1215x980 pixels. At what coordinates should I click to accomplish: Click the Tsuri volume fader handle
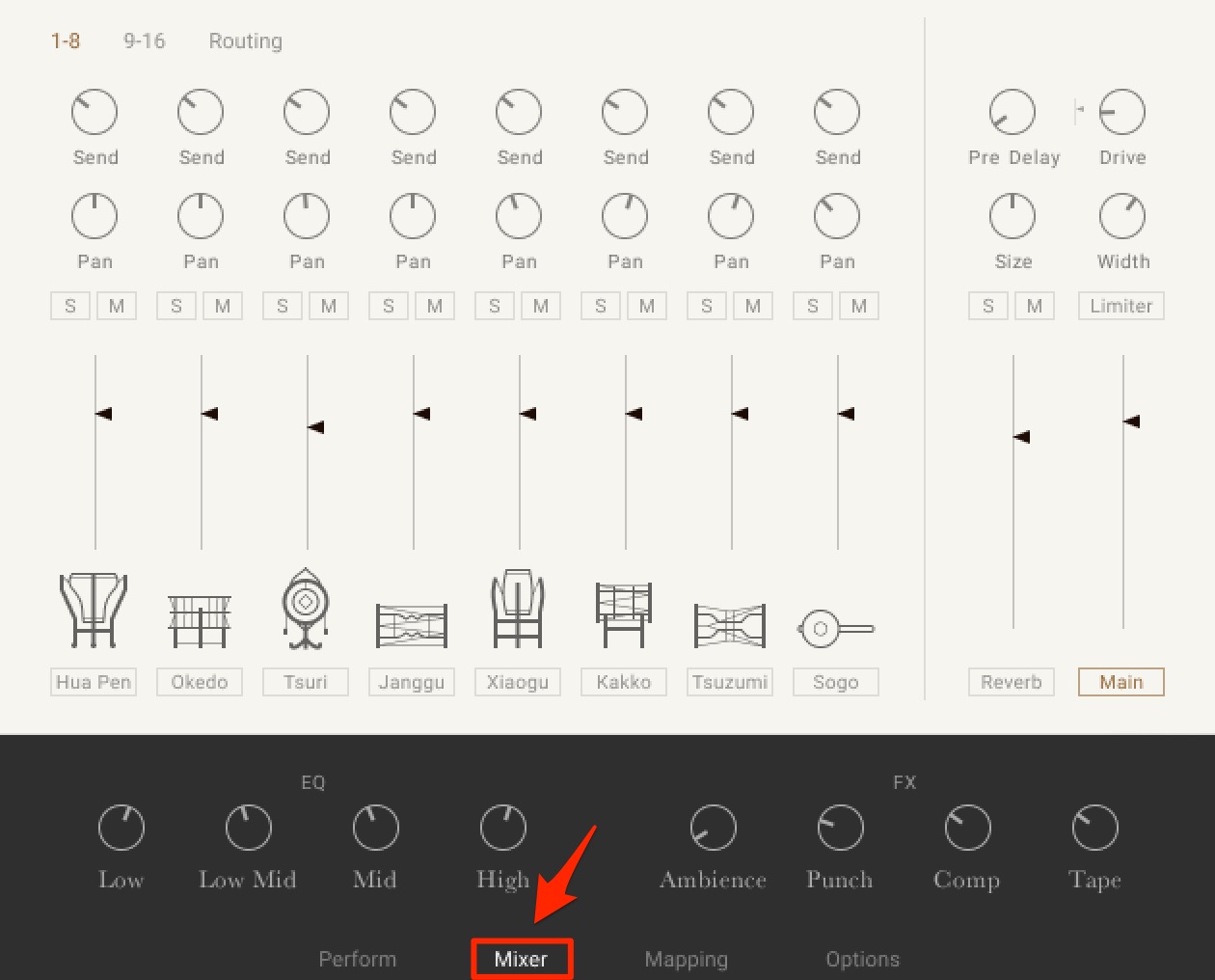click(x=316, y=427)
